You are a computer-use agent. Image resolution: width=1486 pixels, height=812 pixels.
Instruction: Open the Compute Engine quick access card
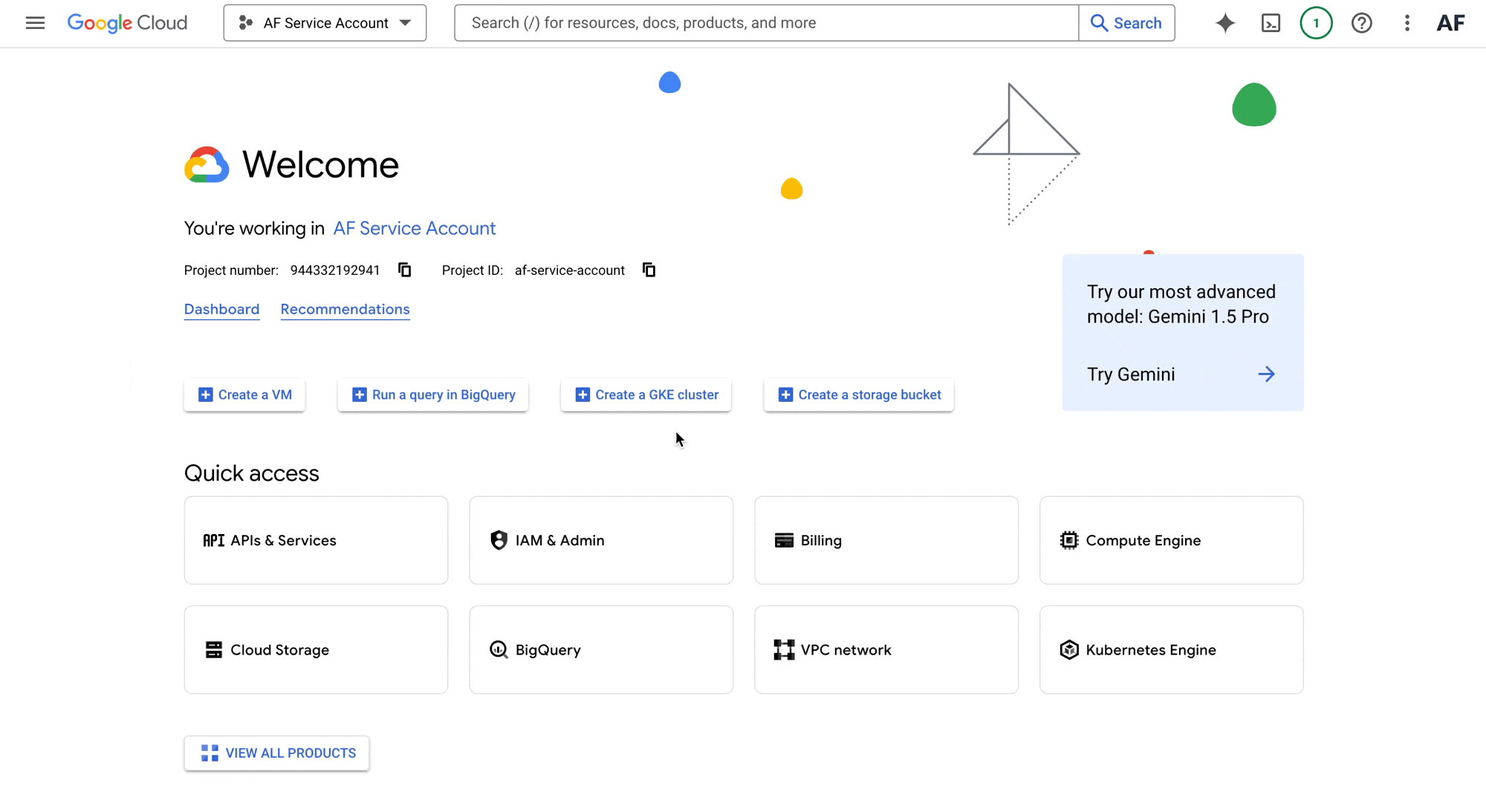[x=1171, y=540]
